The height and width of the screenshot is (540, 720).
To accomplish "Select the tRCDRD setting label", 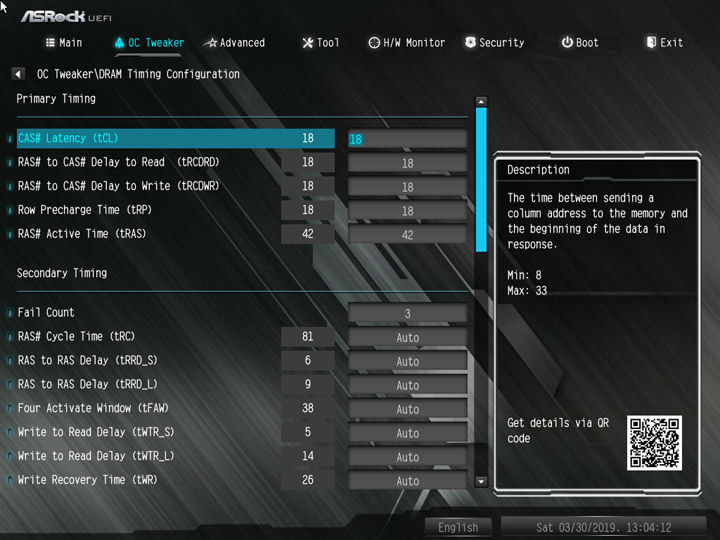I will click(x=118, y=162).
